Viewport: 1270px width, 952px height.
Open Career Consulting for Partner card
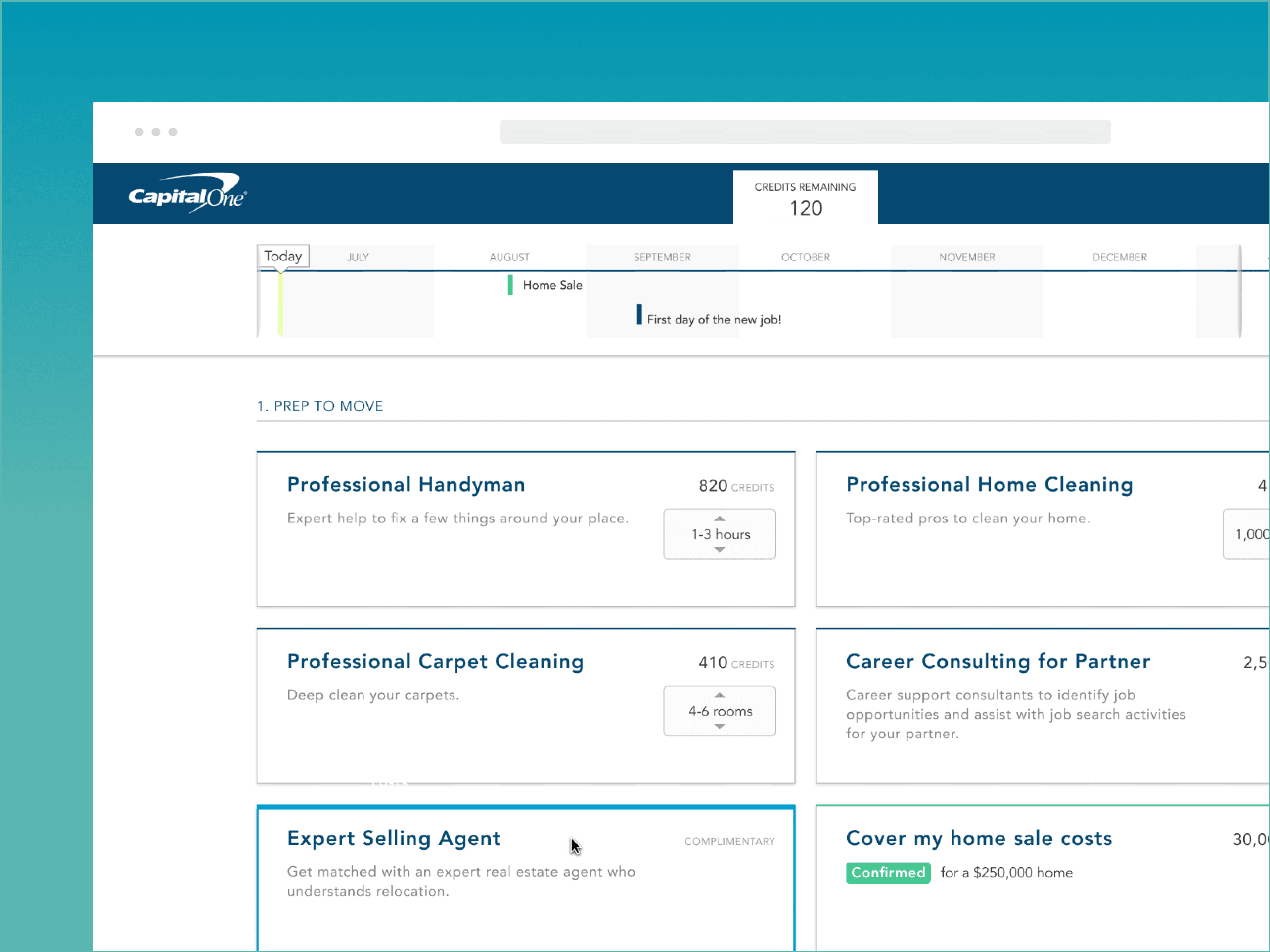tap(998, 661)
